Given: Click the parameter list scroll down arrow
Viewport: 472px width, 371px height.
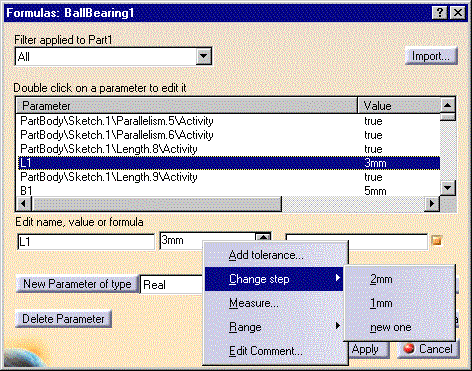Looking at the screenshot, I should point(448,188).
